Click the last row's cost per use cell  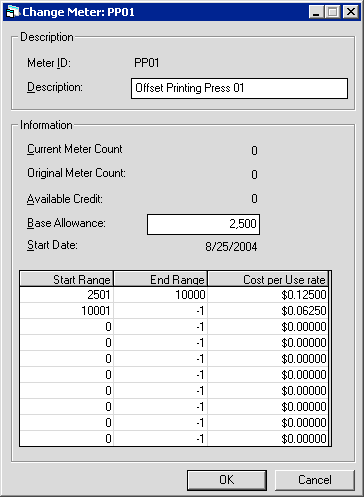[x=268, y=439]
